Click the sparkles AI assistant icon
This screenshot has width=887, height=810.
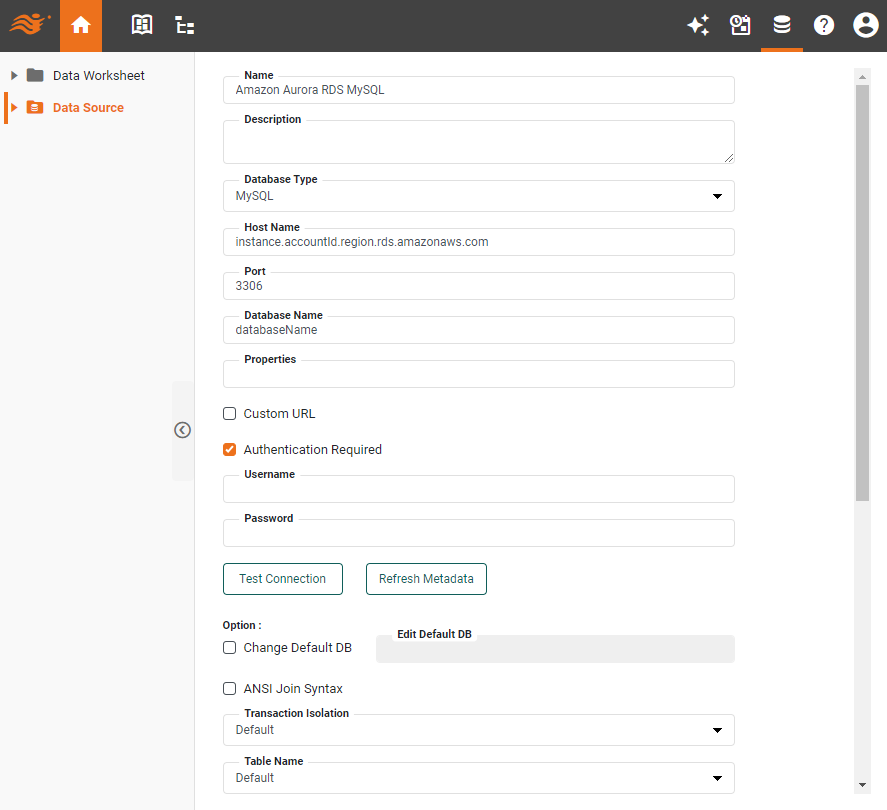(x=698, y=25)
